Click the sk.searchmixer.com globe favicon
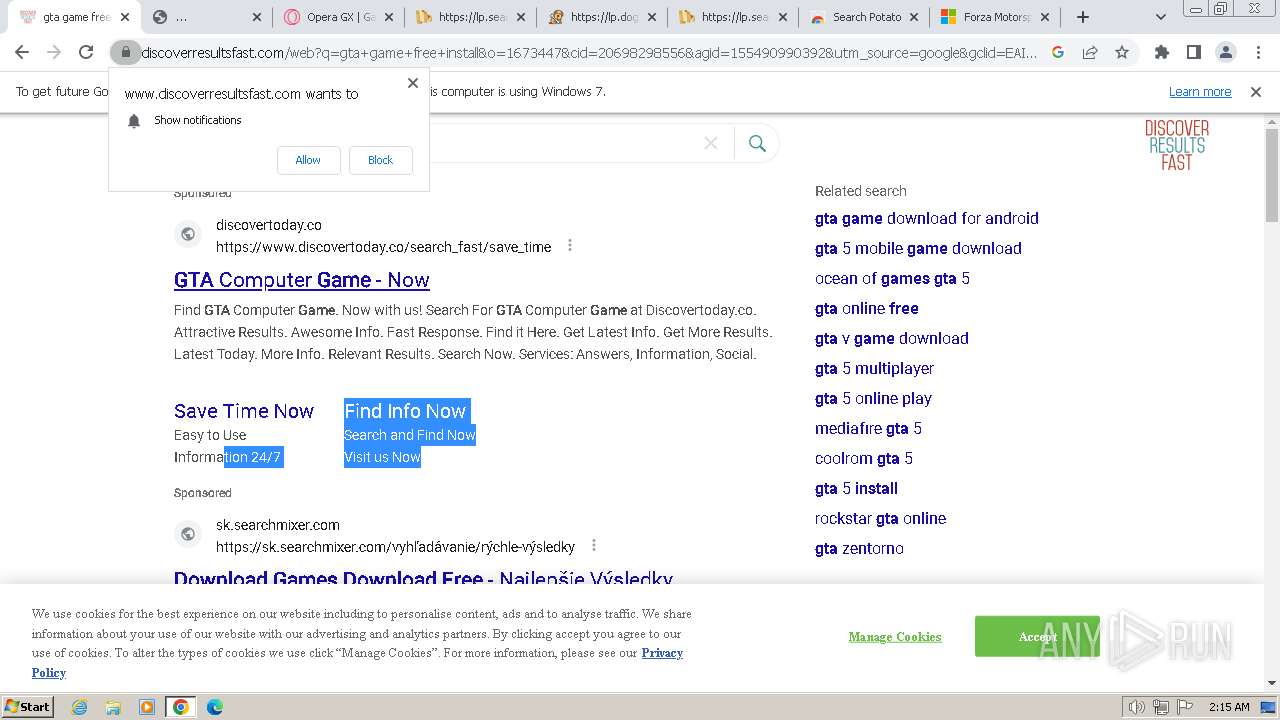 pos(188,535)
